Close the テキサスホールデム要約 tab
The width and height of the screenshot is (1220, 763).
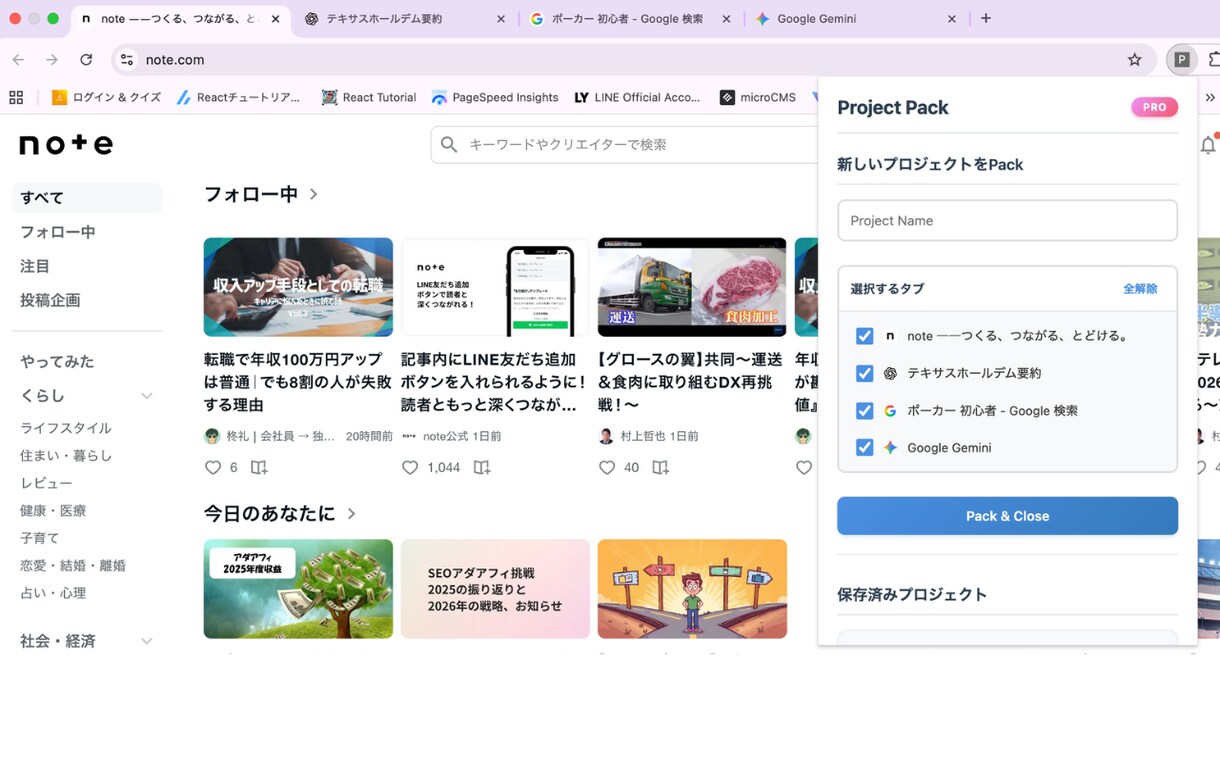coord(501,19)
